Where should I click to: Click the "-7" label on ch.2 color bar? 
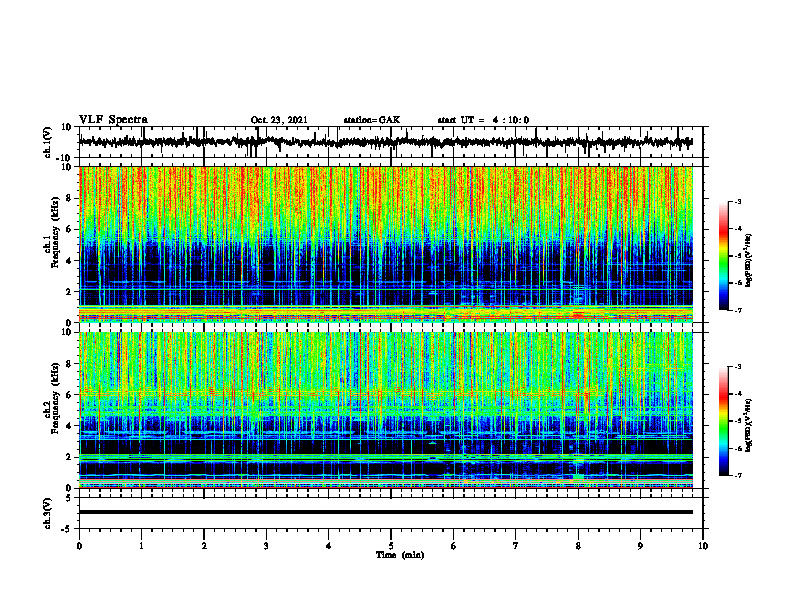pyautogui.click(x=737, y=476)
